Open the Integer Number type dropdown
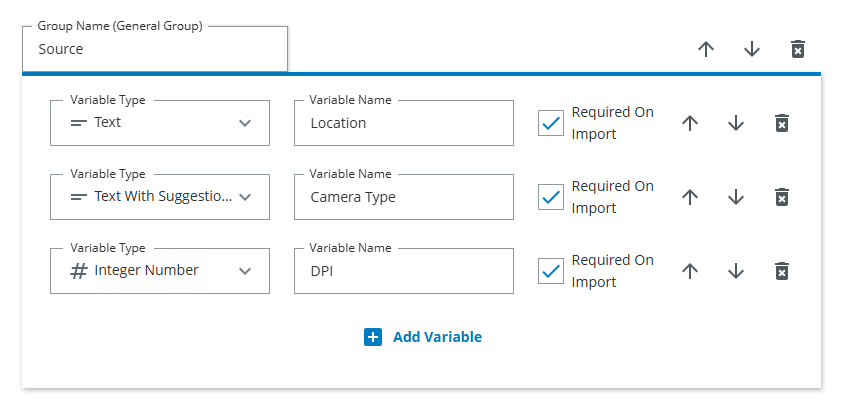The image size is (843, 408). [160, 271]
